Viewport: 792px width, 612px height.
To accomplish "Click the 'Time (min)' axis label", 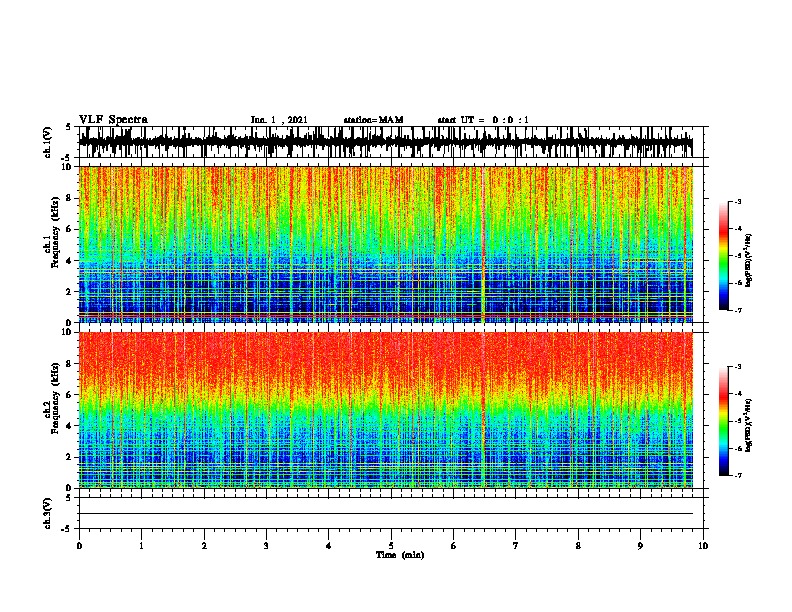I will 400,555.
